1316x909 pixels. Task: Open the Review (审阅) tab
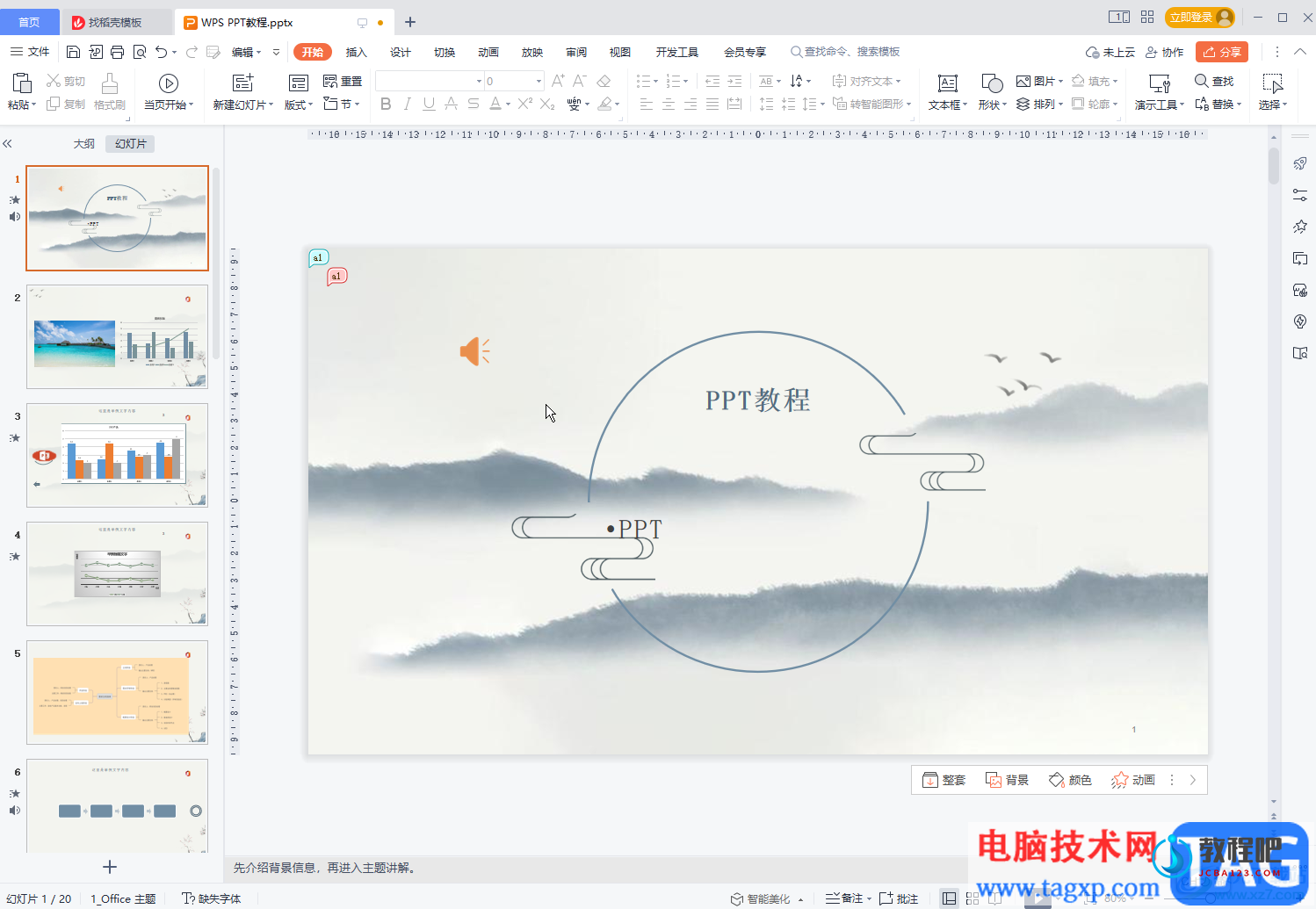576,52
